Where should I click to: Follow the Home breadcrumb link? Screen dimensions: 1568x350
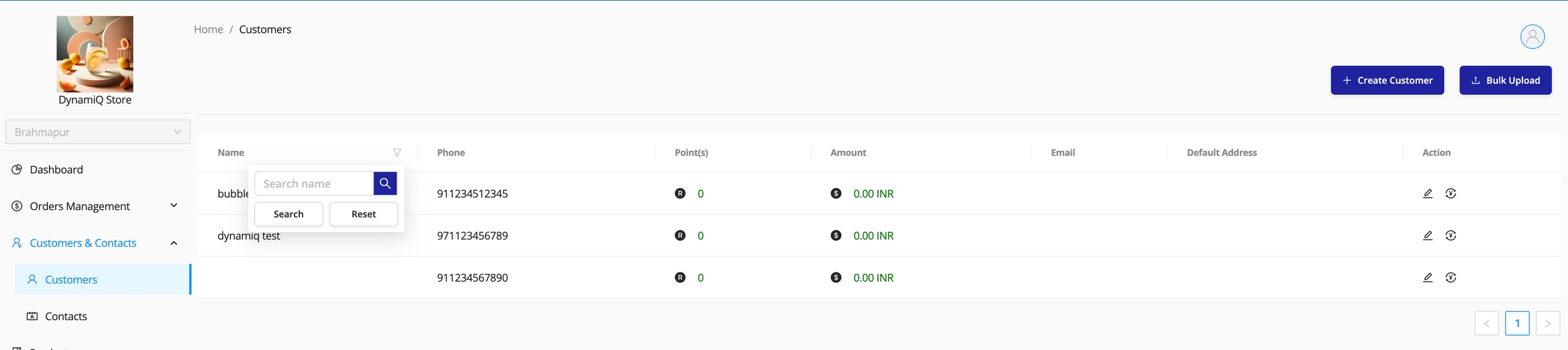208,29
